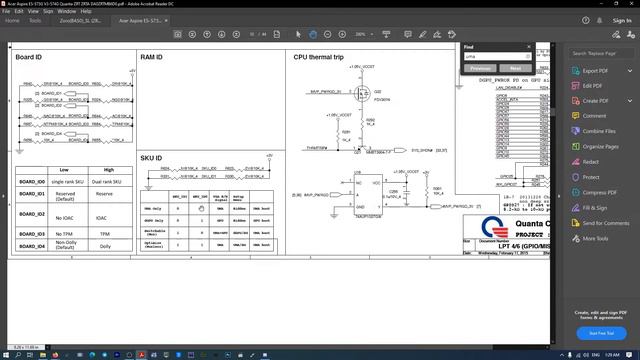Select the highlight pen tool
This screenshot has height=360, width=640.
tap(422, 35)
